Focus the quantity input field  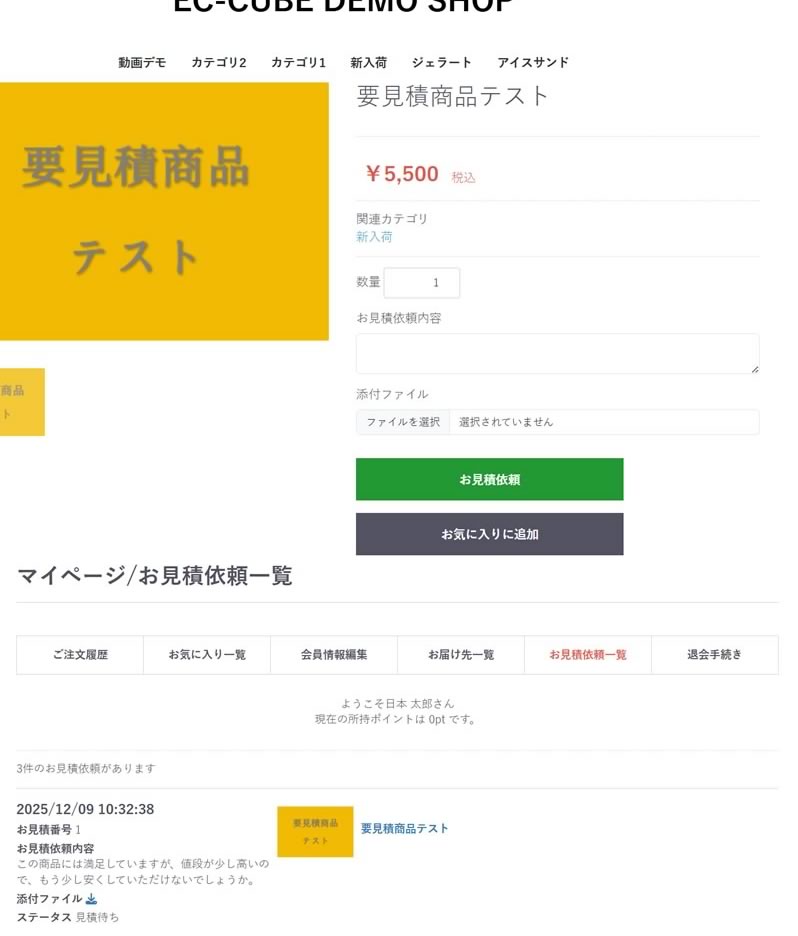[421, 283]
